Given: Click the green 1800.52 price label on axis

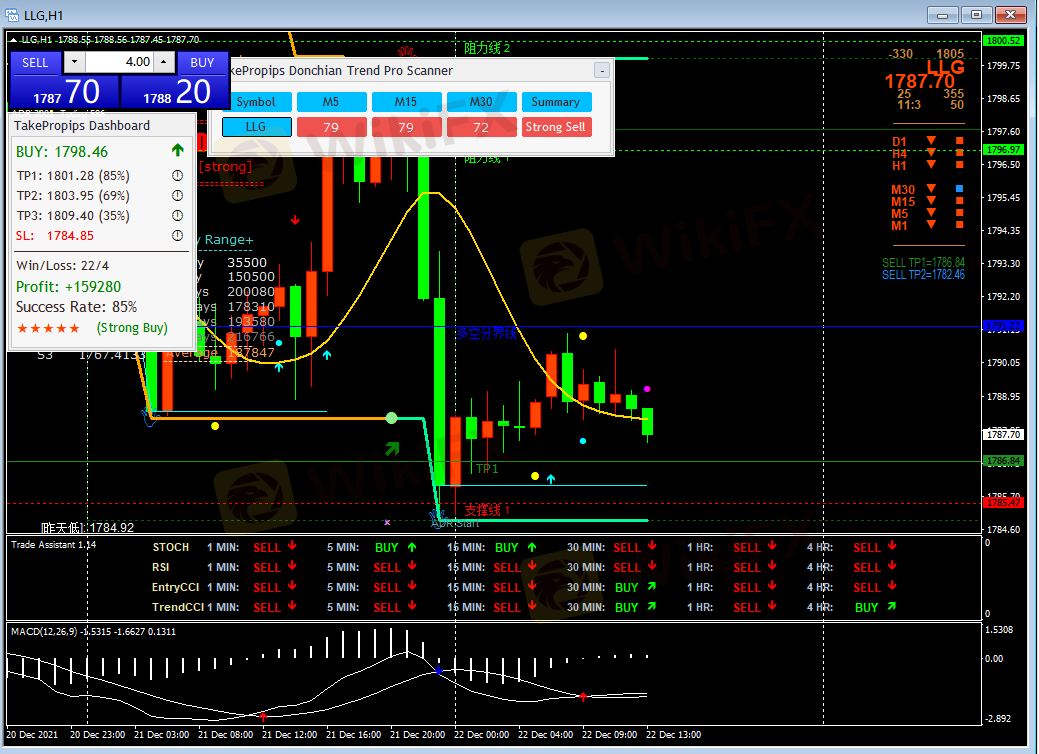Looking at the screenshot, I should (x=1001, y=41).
